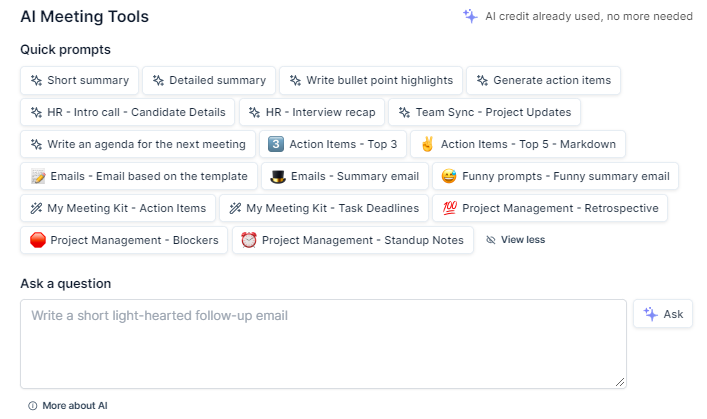Select alarm clock Standup Notes prompt
Viewport: 707px width, 419px height.
point(352,240)
